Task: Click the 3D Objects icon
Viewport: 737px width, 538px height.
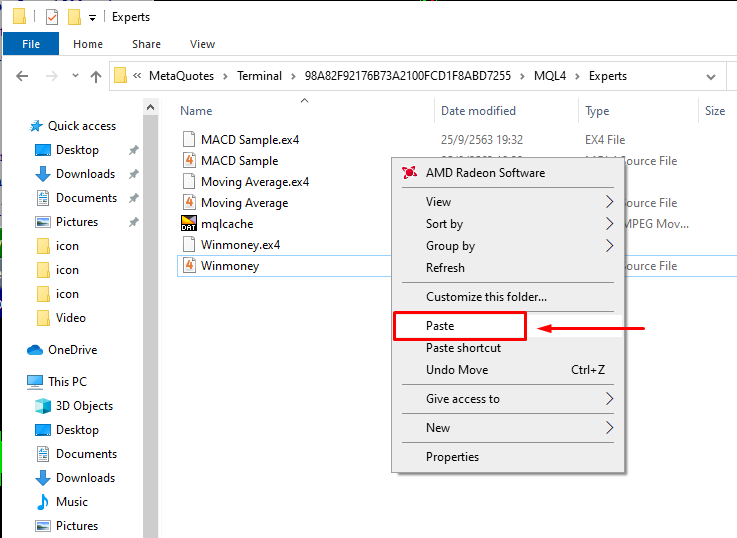Action: click(43, 406)
